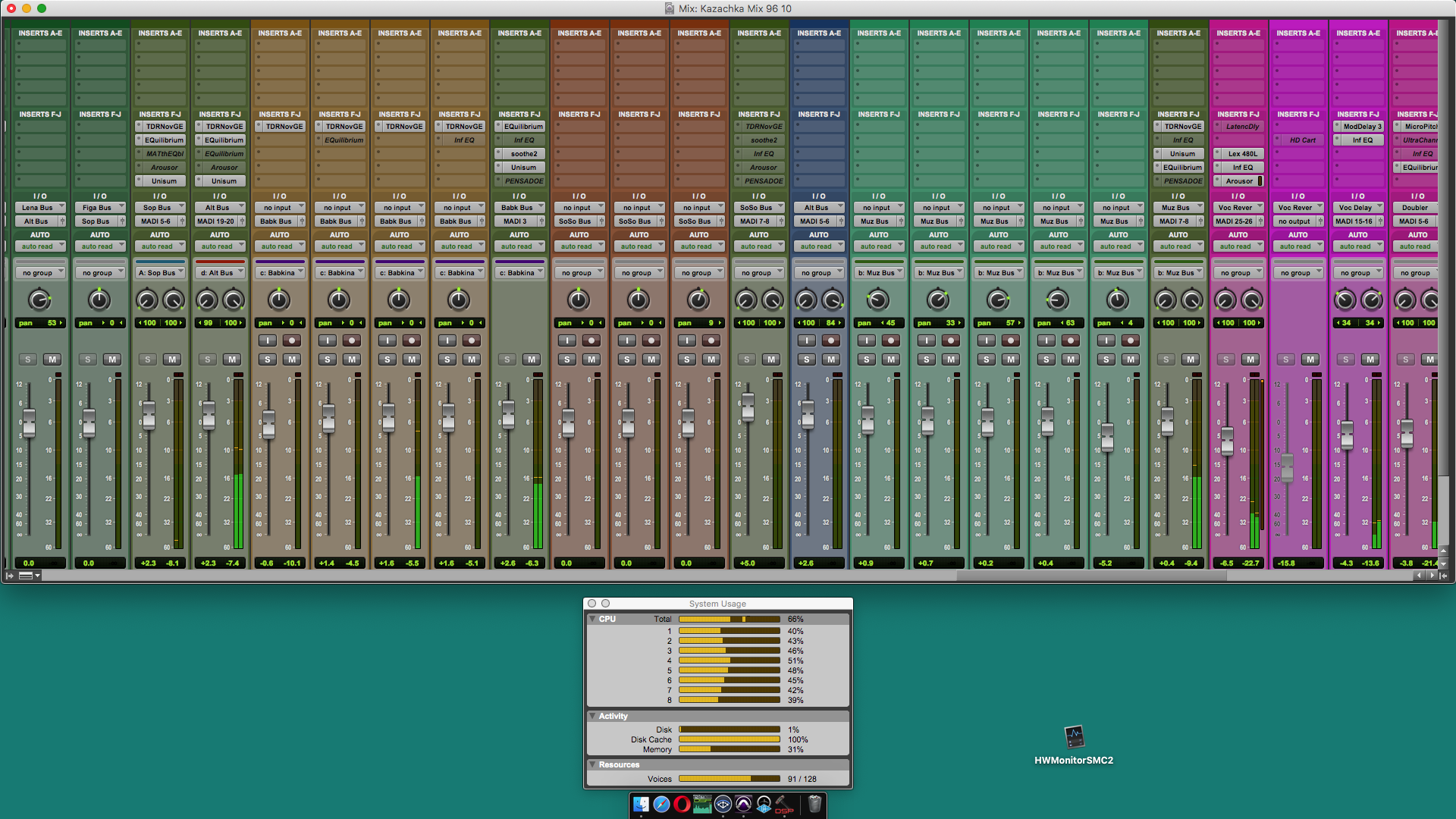
Task: Open the 'A: Sop Bus' group dropdown
Action: point(160,273)
